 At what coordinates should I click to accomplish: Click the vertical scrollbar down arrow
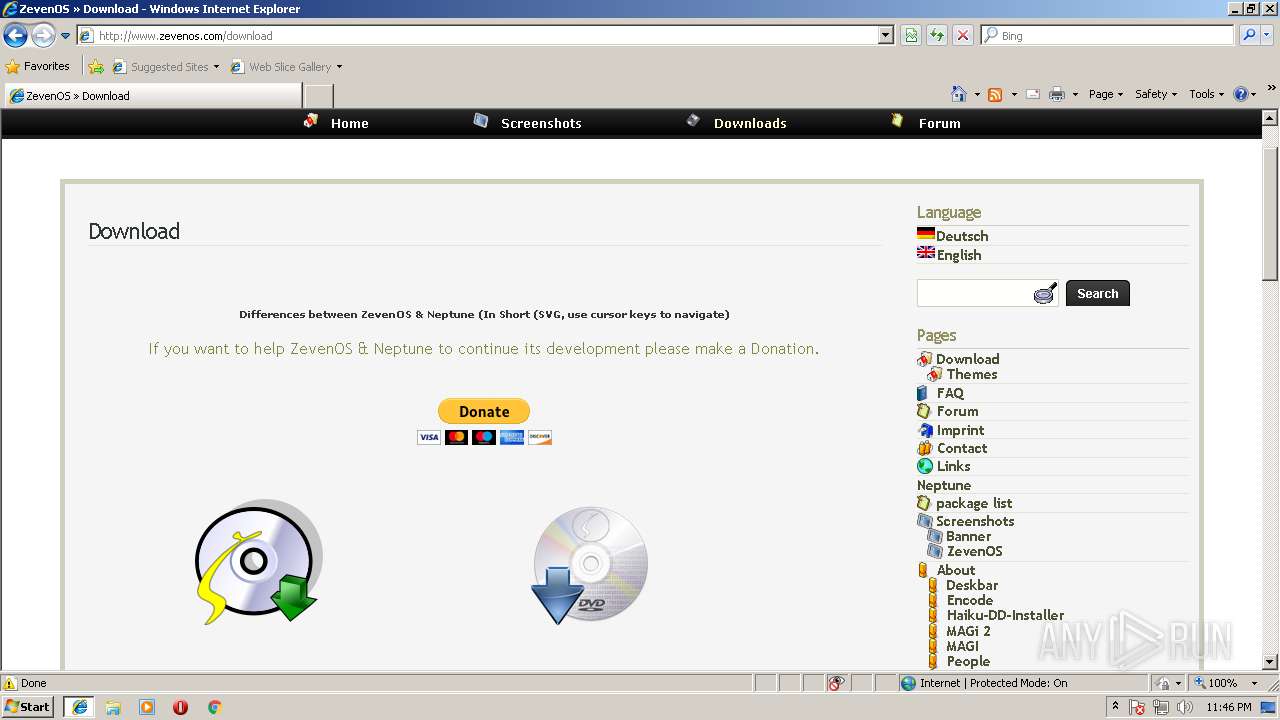coord(1270,661)
